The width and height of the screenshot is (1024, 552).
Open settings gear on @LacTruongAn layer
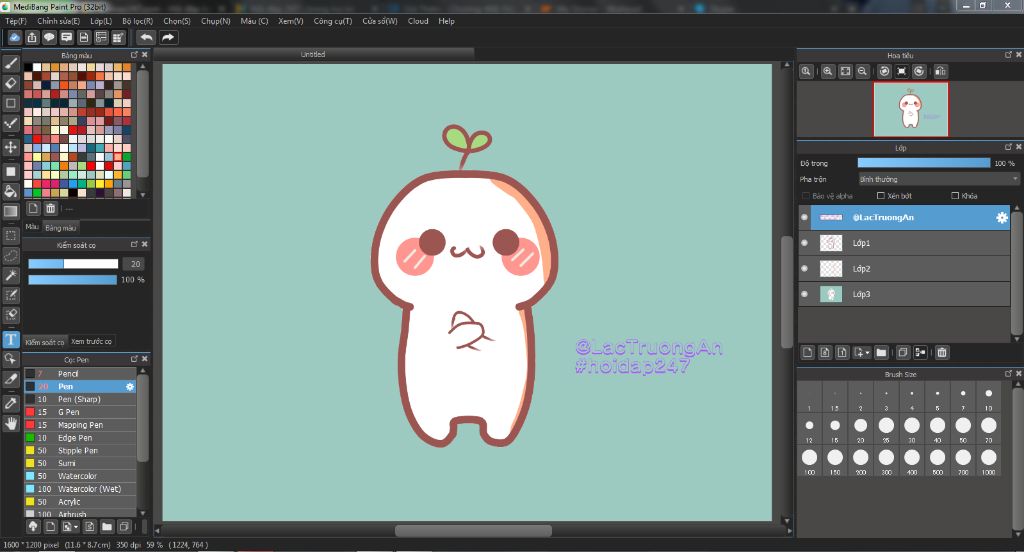pyautogui.click(x=1001, y=217)
